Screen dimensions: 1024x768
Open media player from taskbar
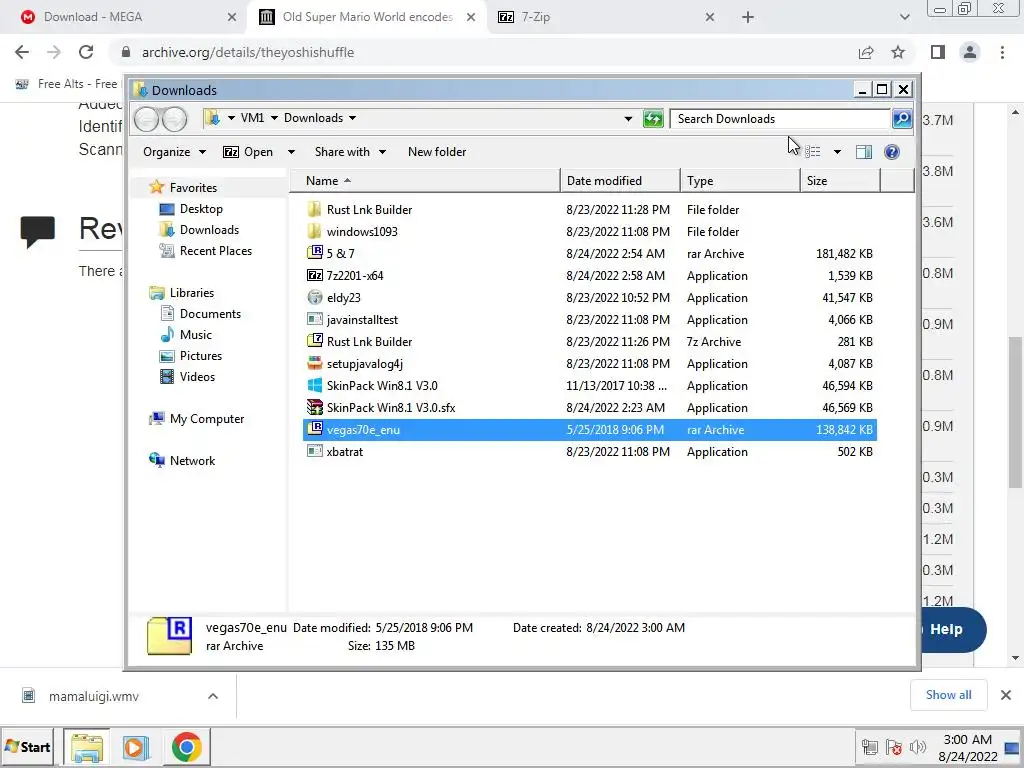136,747
